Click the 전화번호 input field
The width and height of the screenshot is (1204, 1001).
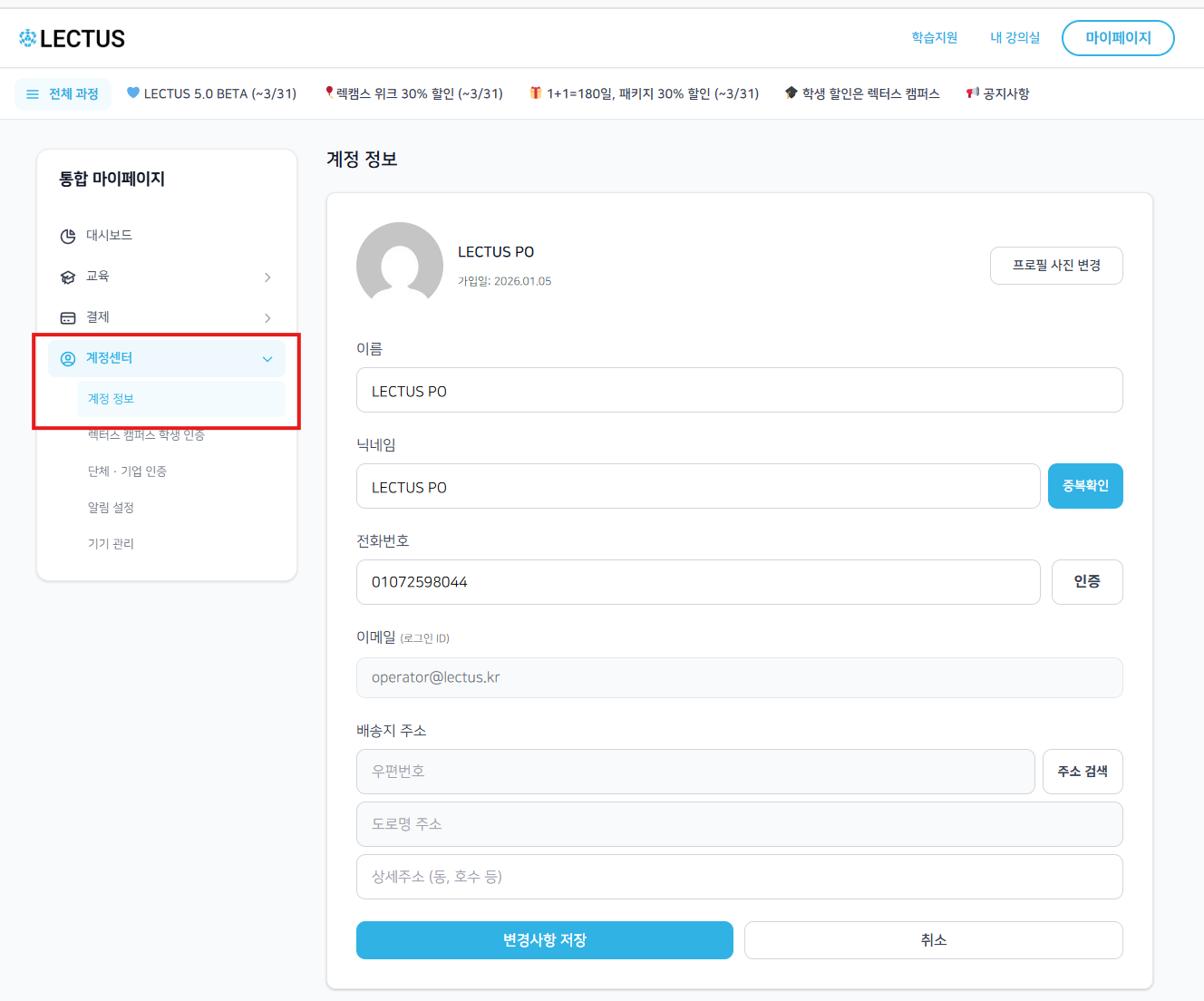[698, 582]
